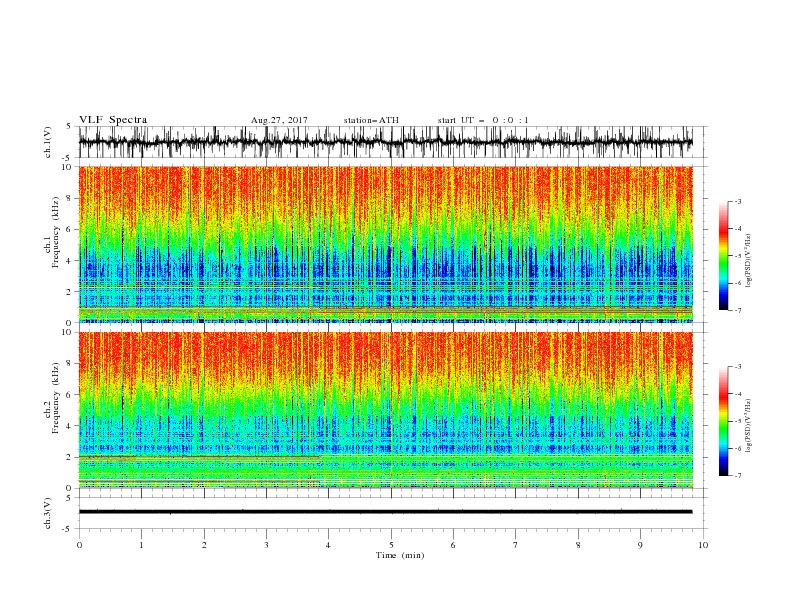This screenshot has height=612, width=792.
Task: Click the "-4" label on ch.2 color bar
Action: click(x=737, y=394)
